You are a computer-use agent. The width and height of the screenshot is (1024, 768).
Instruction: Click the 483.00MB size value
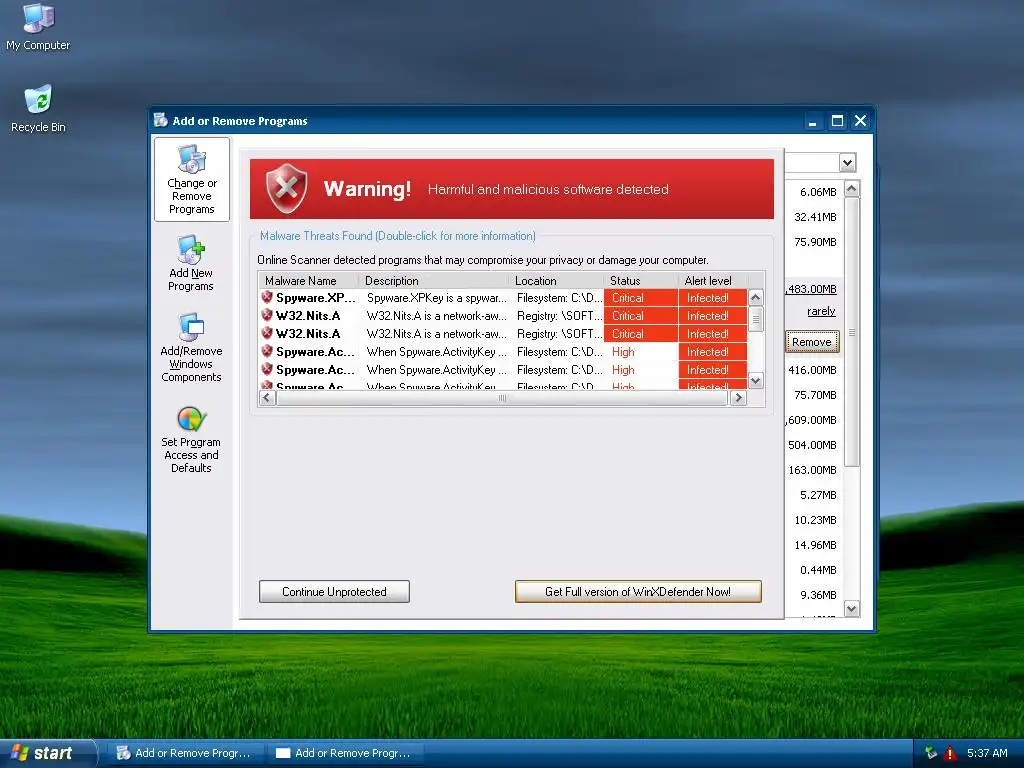tap(811, 289)
